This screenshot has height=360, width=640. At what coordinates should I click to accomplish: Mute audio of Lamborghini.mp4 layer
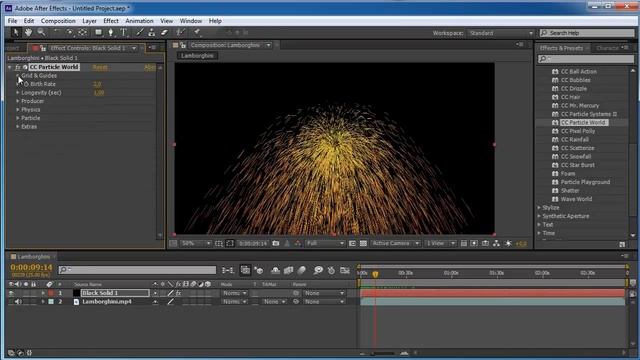click(18, 302)
